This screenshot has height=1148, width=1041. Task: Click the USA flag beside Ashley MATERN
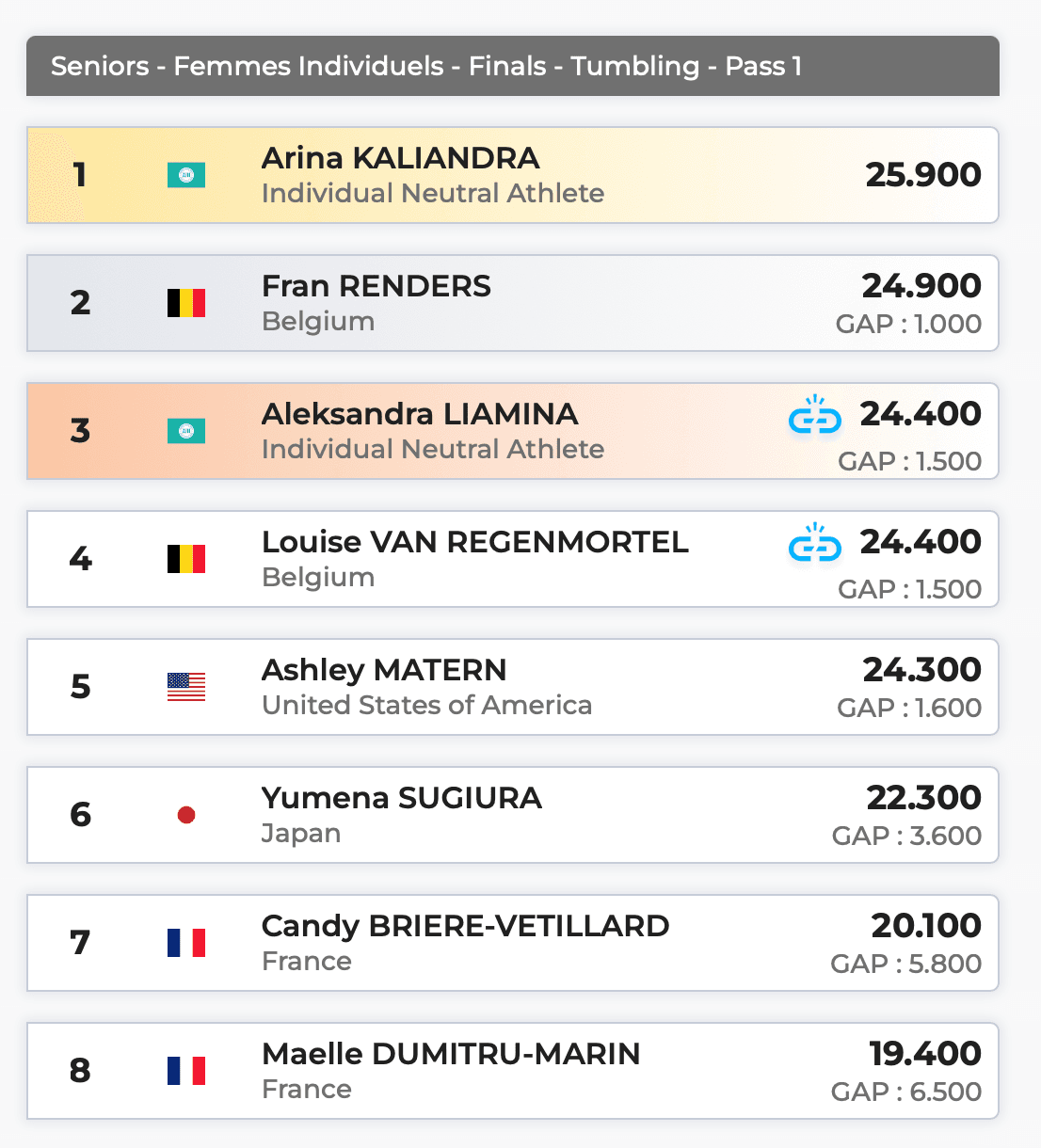(x=186, y=687)
